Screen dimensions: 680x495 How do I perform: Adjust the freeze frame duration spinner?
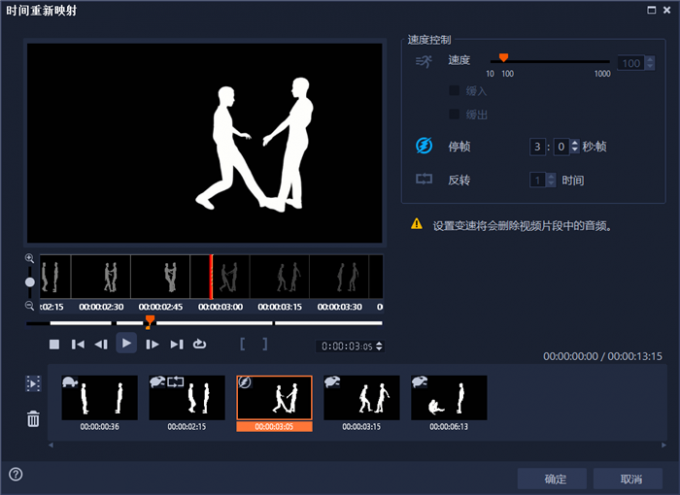point(574,147)
